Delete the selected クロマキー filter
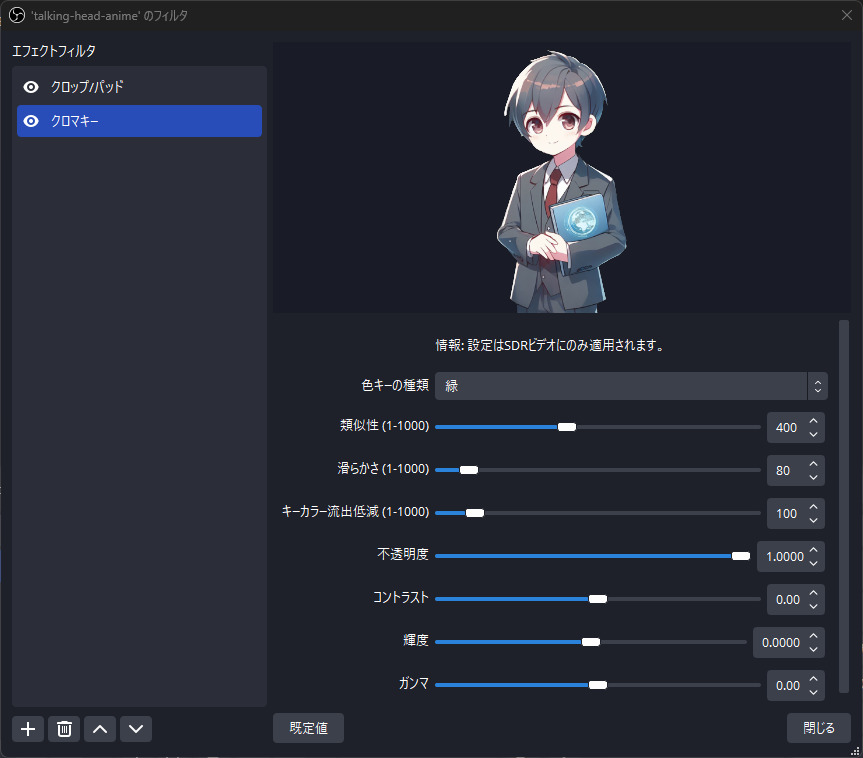This screenshot has width=863, height=758. point(63,729)
